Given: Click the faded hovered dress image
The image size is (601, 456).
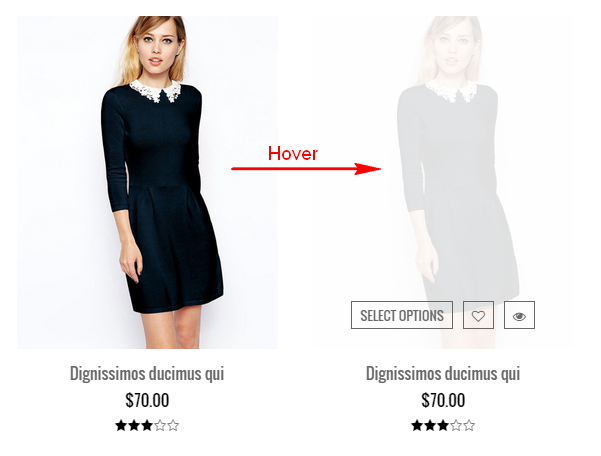Looking at the screenshot, I should tap(443, 182).
